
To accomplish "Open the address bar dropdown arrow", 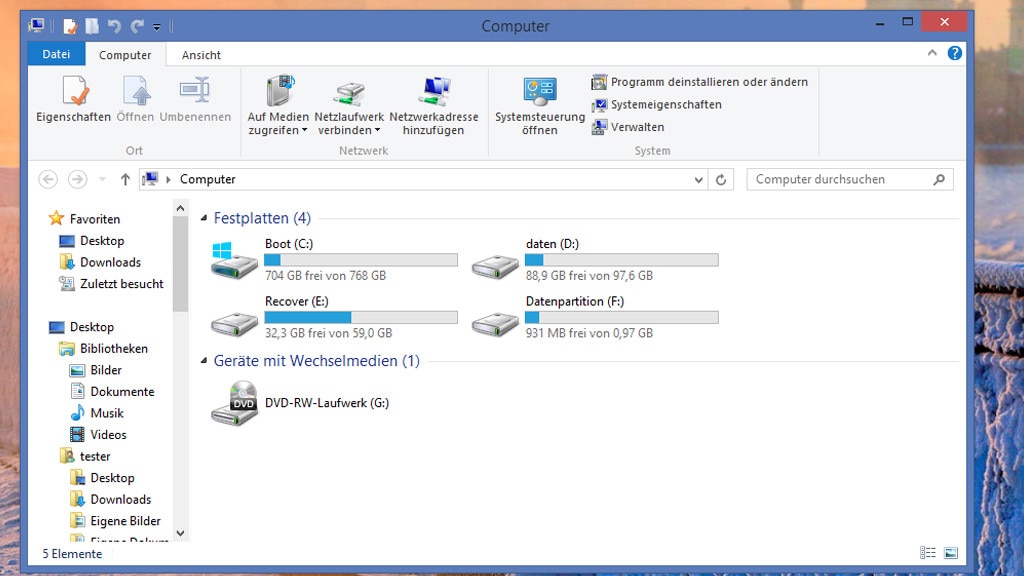I will (x=697, y=179).
